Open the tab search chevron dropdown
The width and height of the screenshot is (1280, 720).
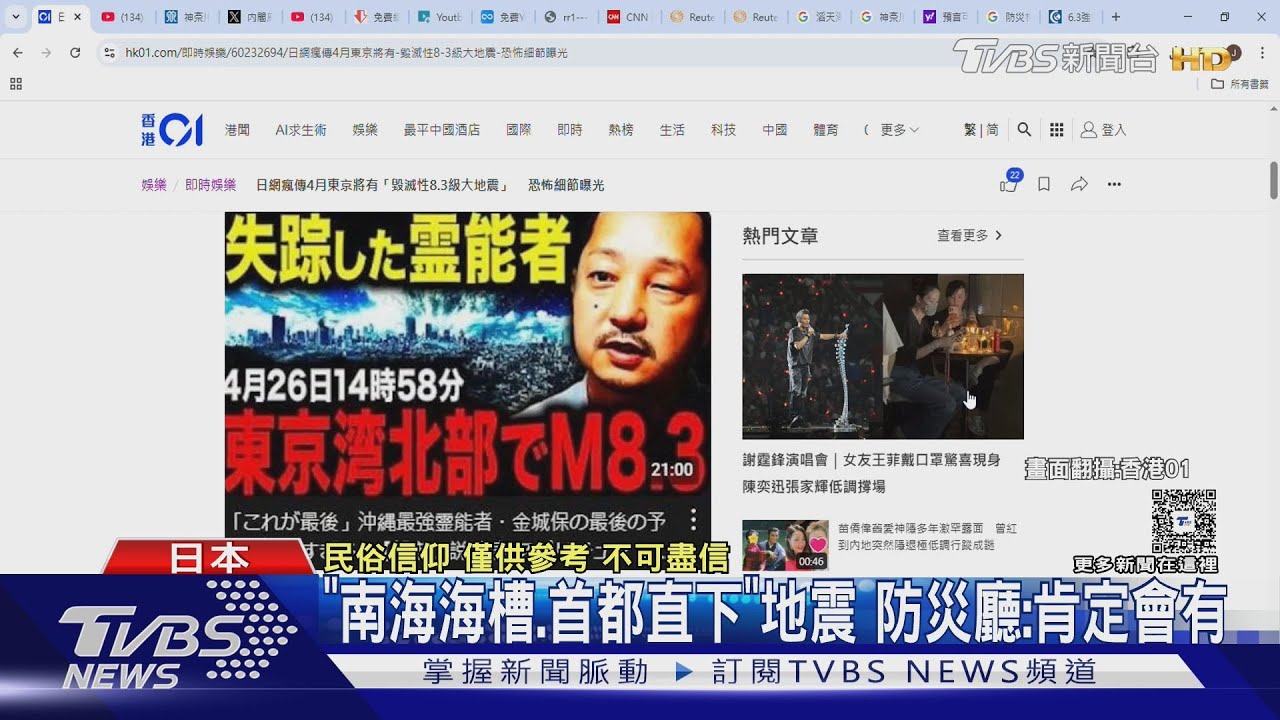[x=15, y=17]
